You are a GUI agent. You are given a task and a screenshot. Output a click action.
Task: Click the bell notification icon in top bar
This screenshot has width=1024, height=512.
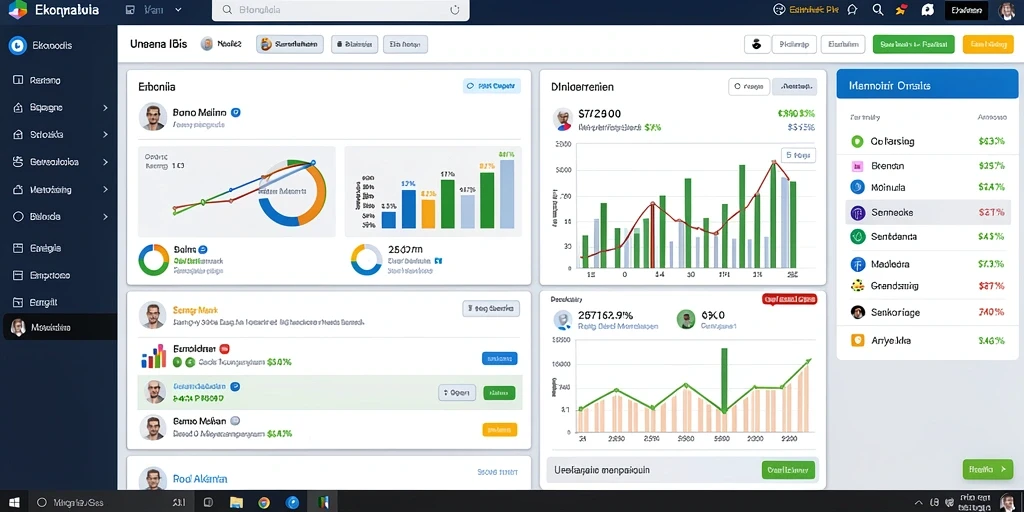852,10
